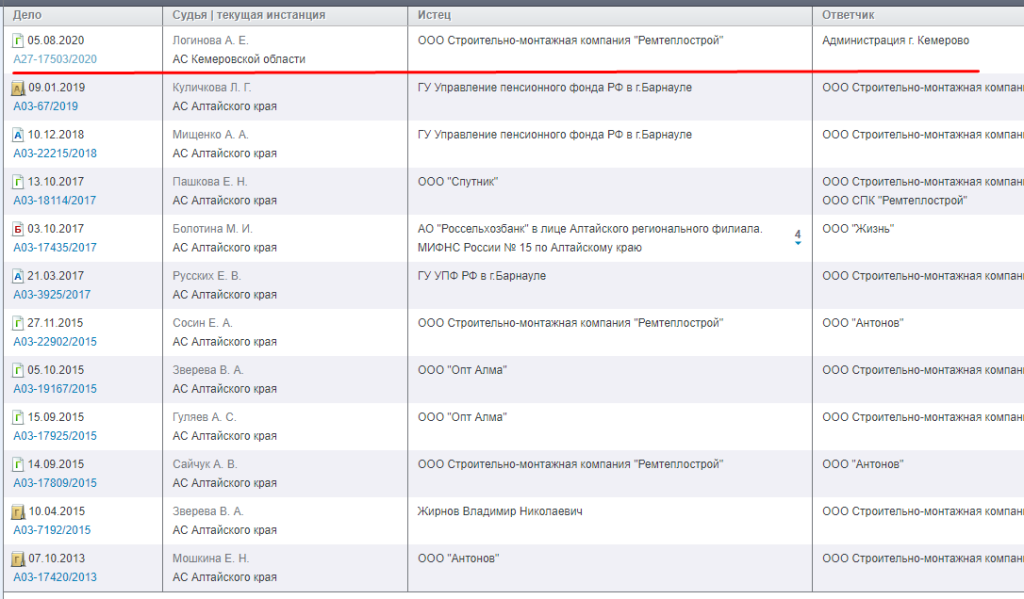1024x599 pixels.
Task: Click civil case icon beside 10.04.2015
Action: [18, 512]
